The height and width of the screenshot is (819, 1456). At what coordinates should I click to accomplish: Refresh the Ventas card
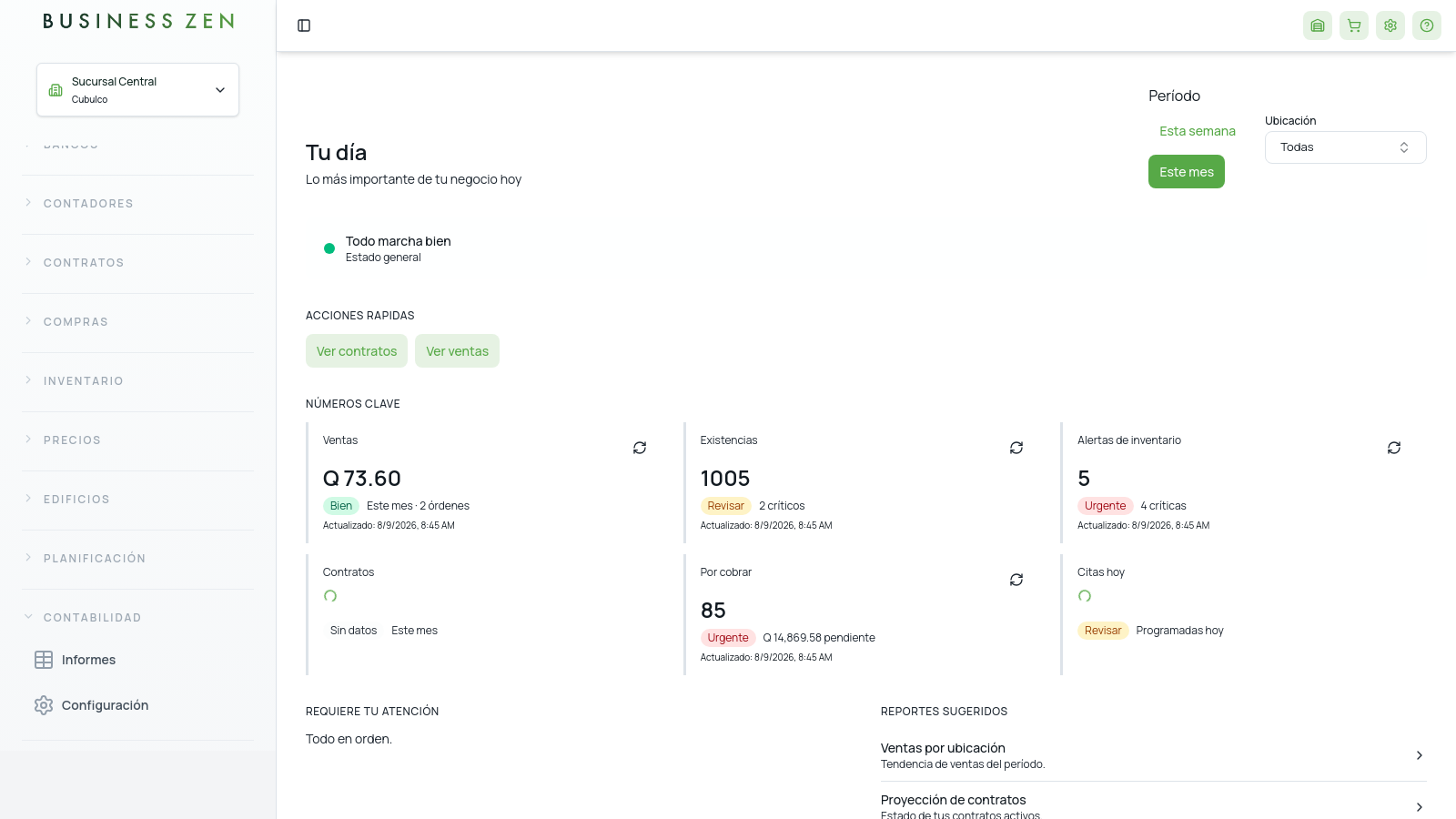pyautogui.click(x=640, y=448)
